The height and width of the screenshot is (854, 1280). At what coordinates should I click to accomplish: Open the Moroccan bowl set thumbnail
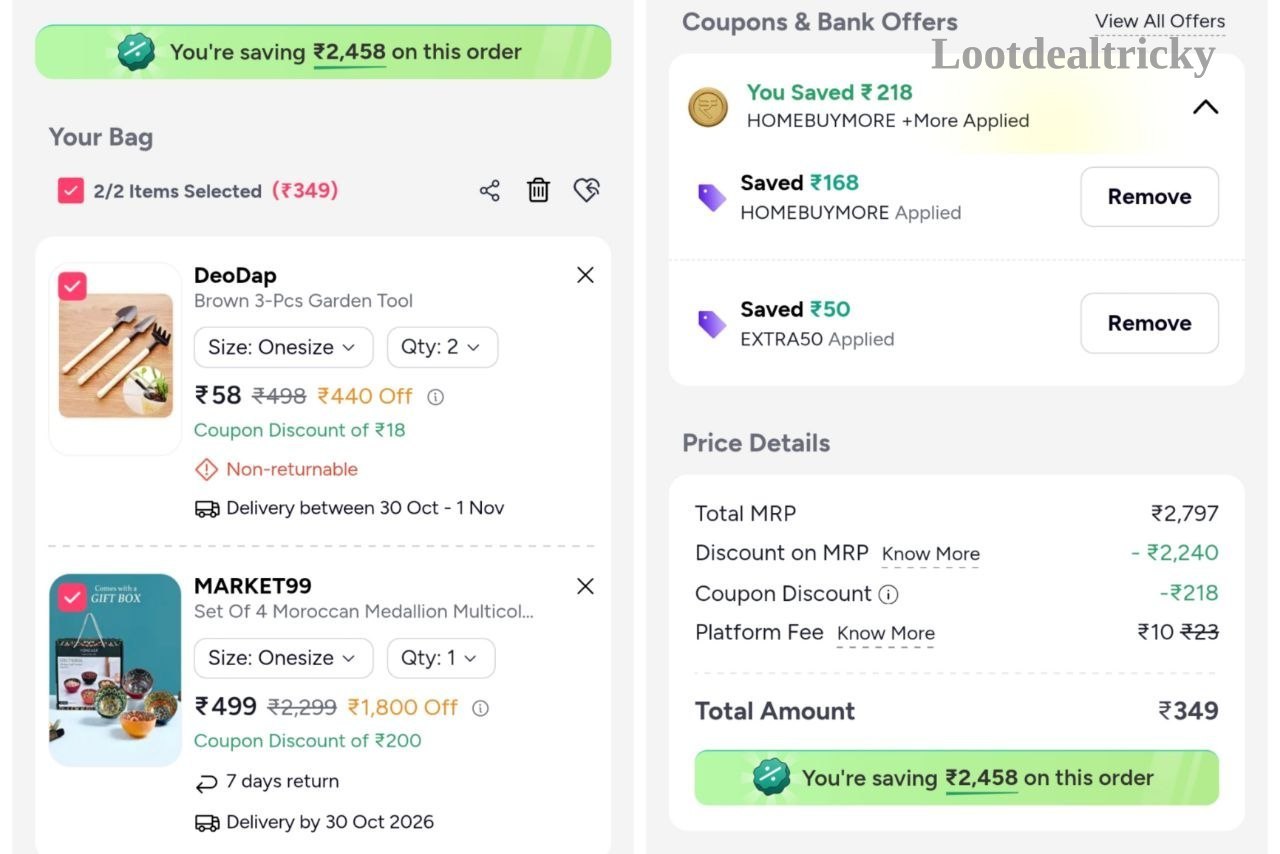coord(115,670)
